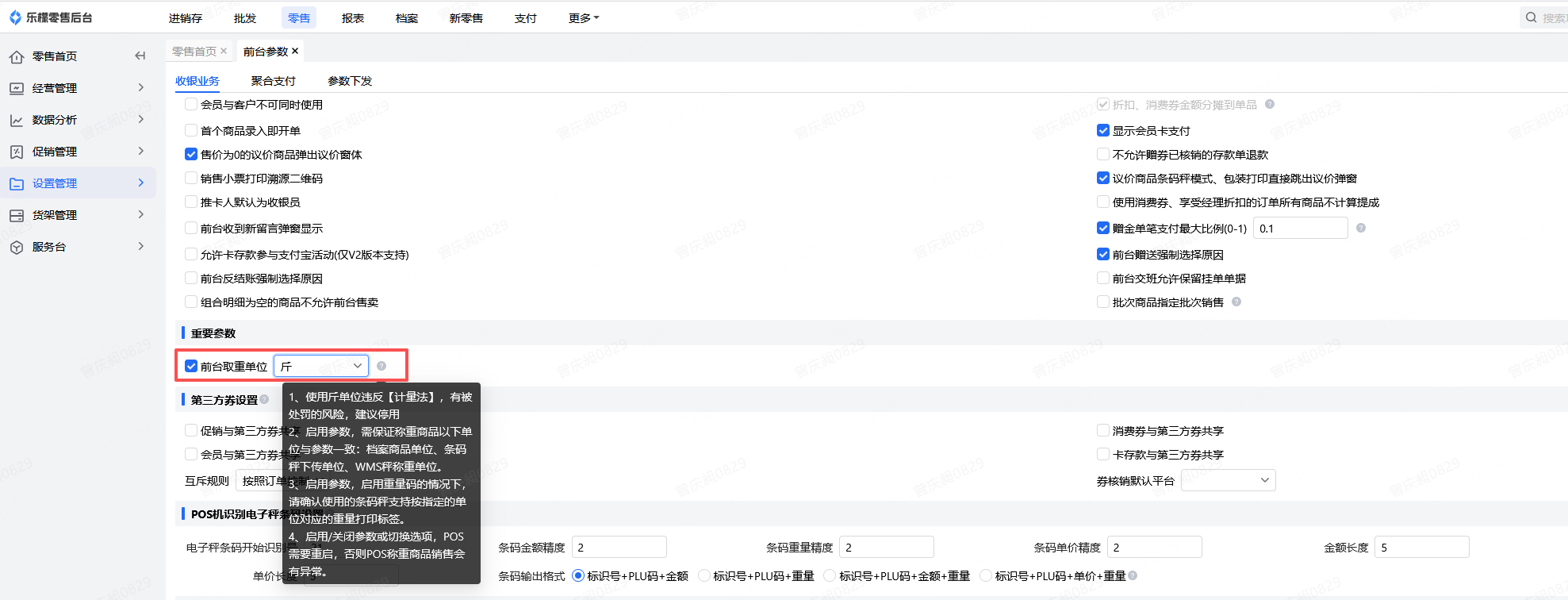Click the 设置管理 folder icon
The image size is (1568, 600).
[x=17, y=183]
